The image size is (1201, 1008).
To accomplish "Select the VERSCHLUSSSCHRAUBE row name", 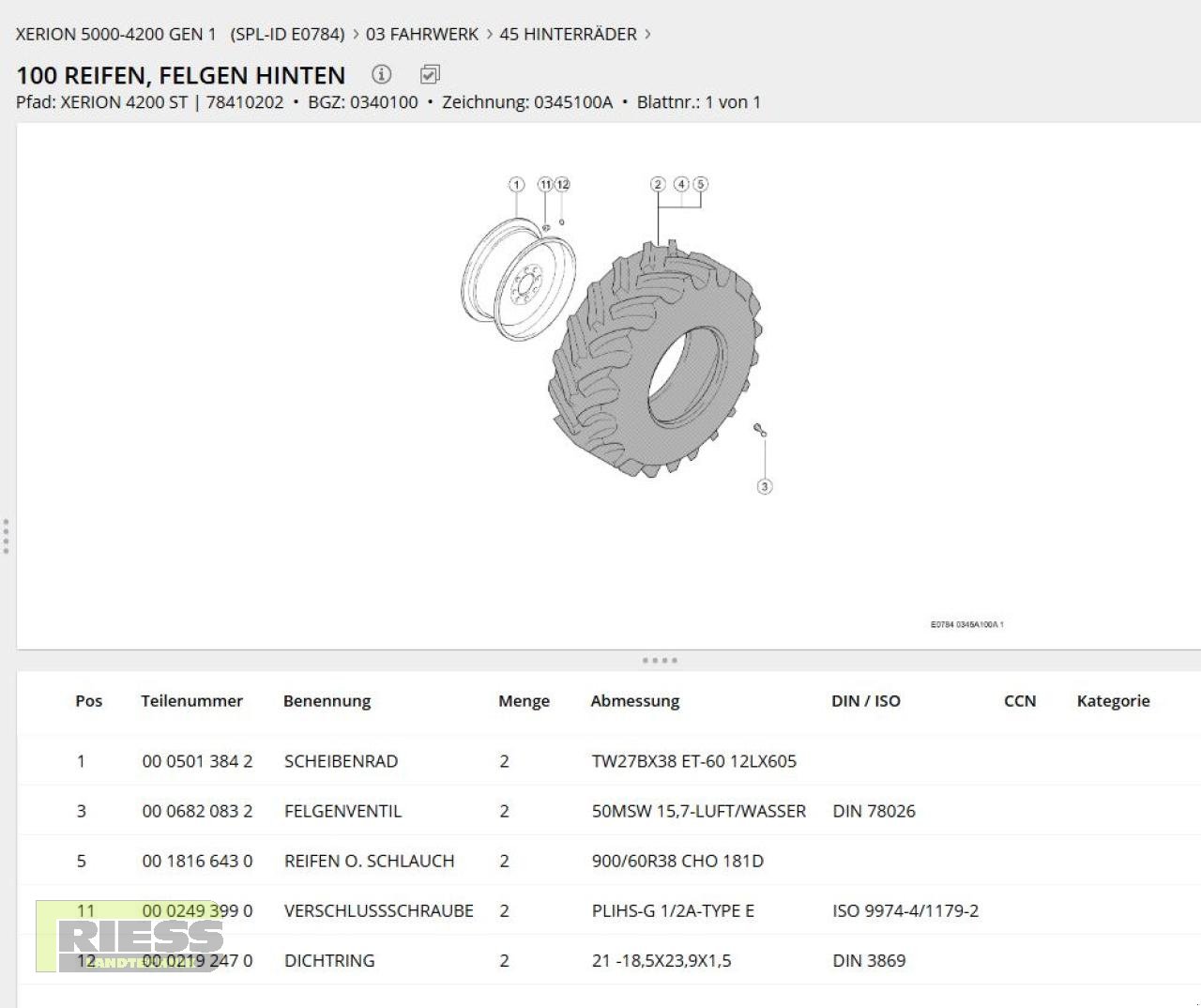I will (378, 910).
